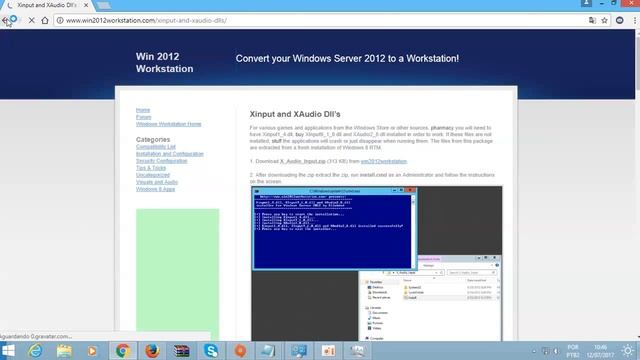Open WinRAR from the taskbar
The height and width of the screenshot is (360, 640).
tap(182, 351)
